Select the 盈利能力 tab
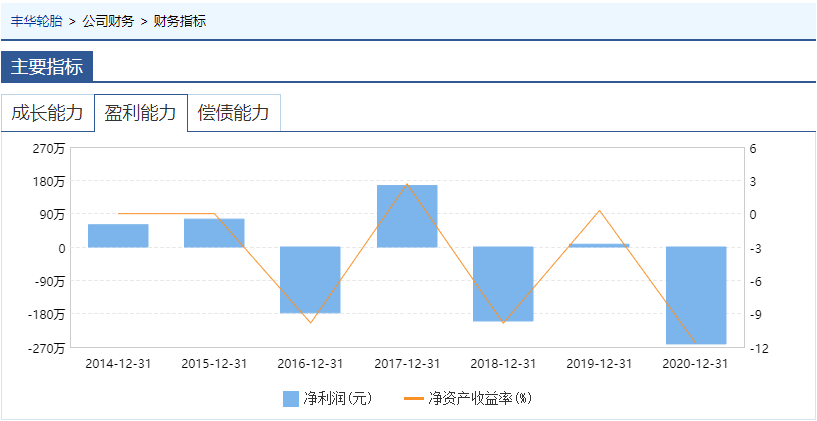This screenshot has height=421, width=817. point(141,113)
